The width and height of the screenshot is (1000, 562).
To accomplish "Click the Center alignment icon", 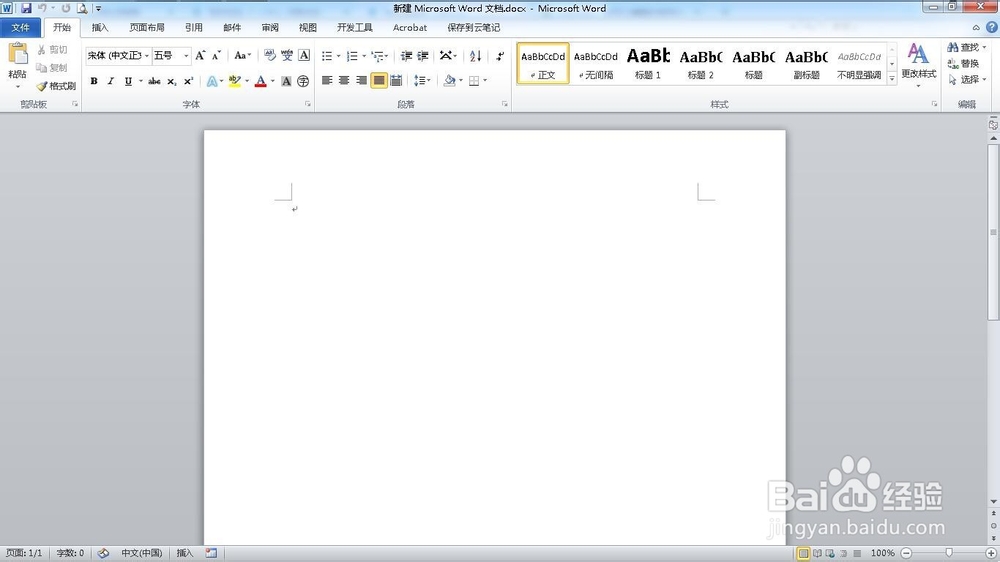I will 344,80.
